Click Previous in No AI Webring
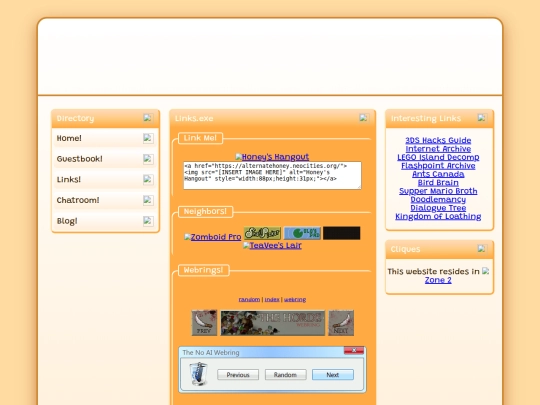 238,375
